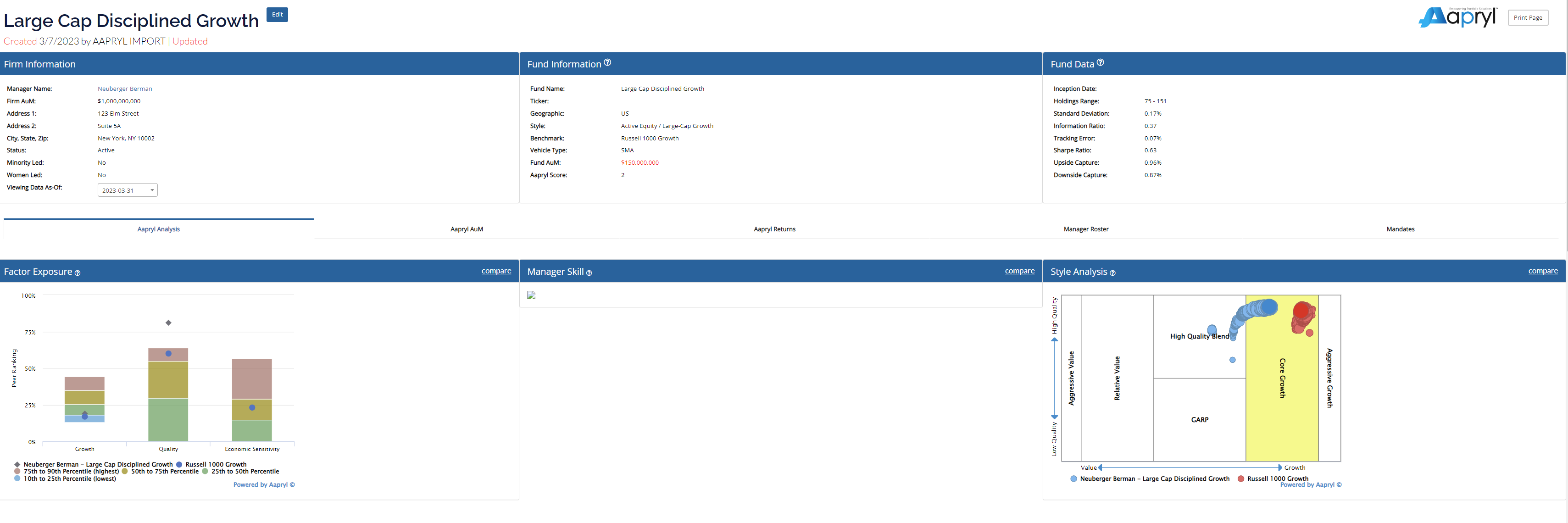Click the Print Page button
Viewport: 1568px width, 523px height.
(1528, 17)
